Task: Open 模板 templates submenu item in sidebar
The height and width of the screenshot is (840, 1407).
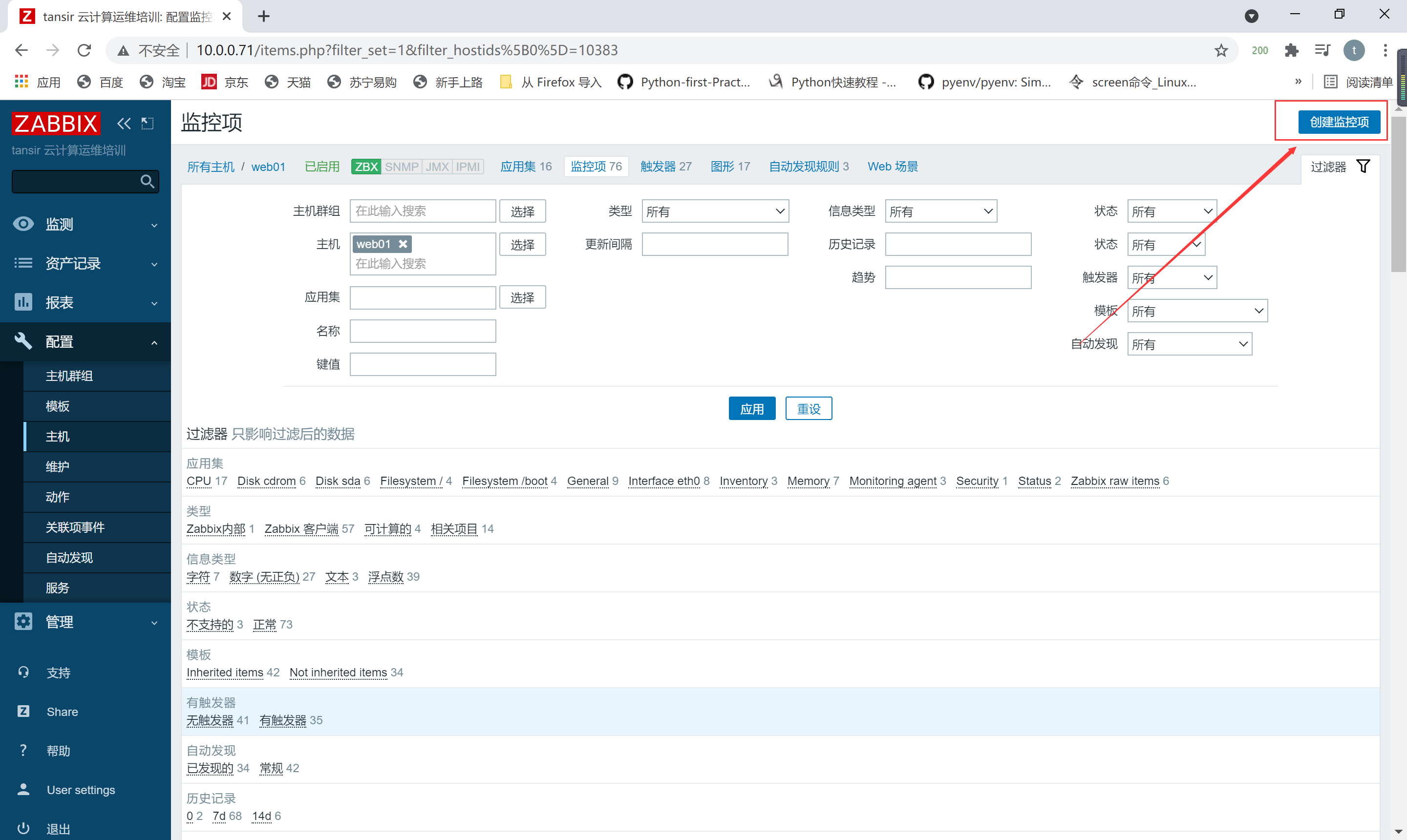Action: [97, 406]
